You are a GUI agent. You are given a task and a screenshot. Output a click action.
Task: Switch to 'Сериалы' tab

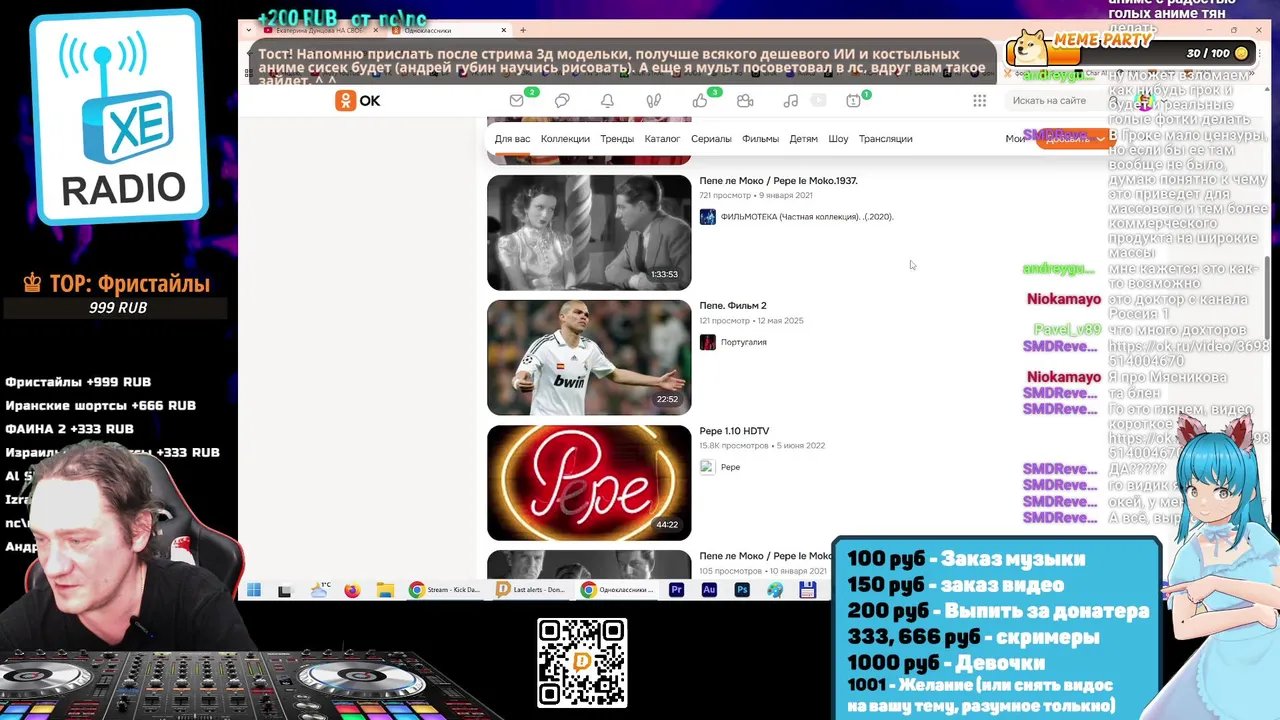(x=711, y=139)
